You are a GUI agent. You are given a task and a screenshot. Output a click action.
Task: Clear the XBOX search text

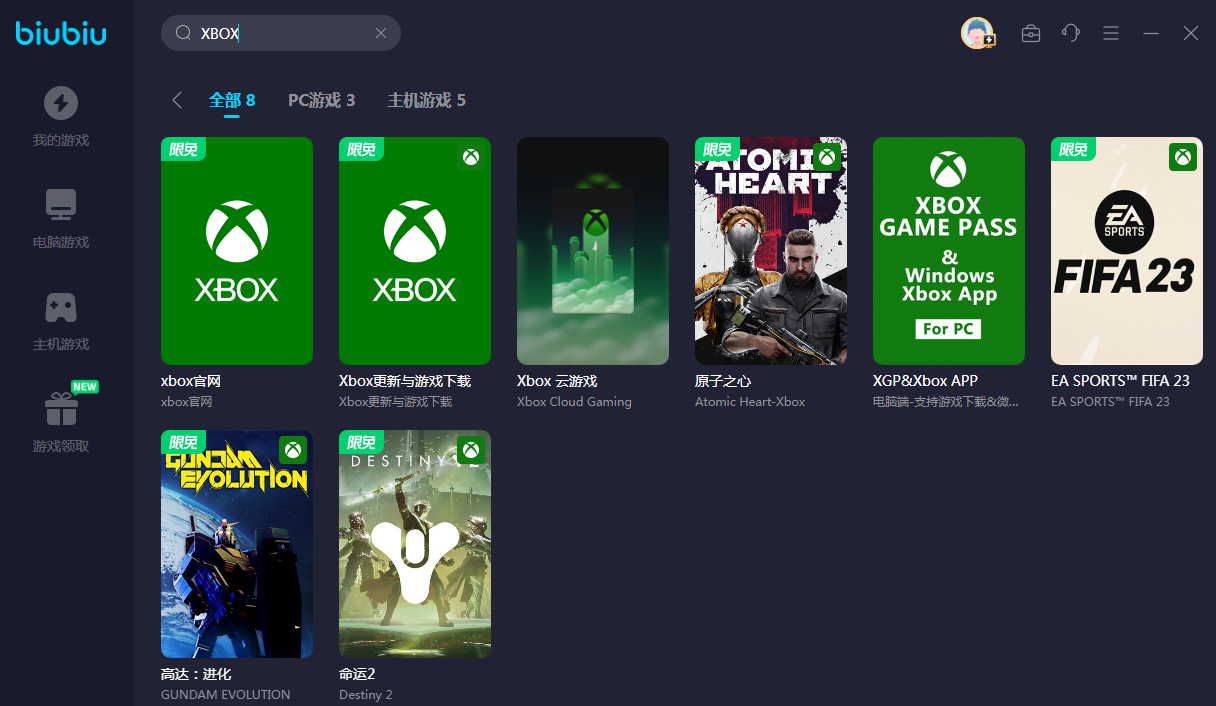[381, 33]
